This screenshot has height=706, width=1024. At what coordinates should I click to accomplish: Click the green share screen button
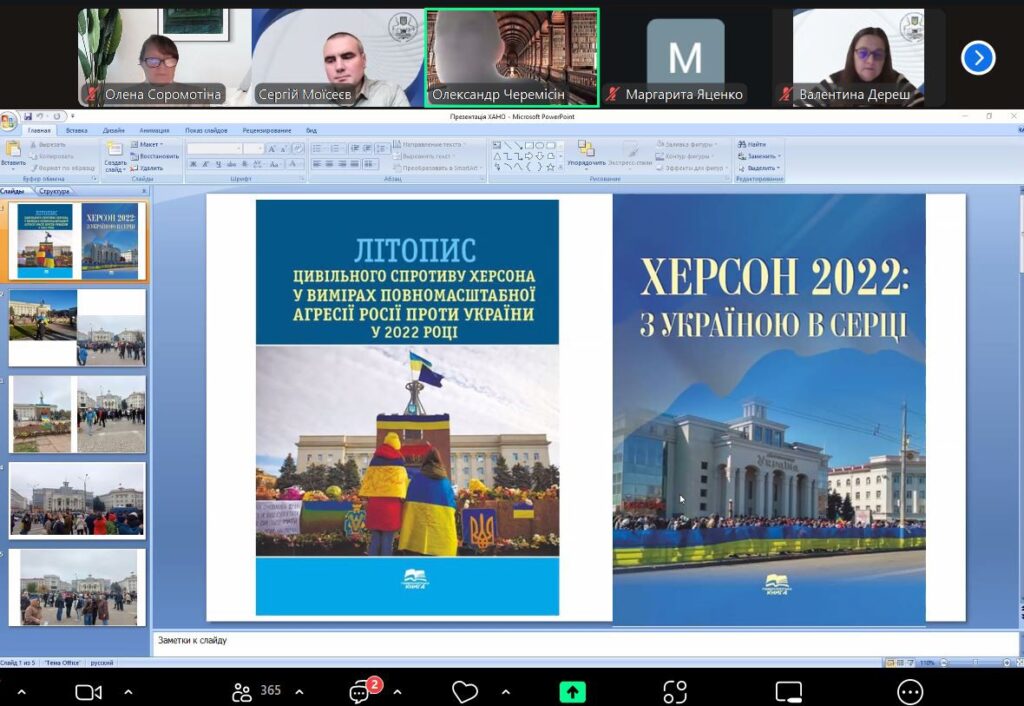573,692
